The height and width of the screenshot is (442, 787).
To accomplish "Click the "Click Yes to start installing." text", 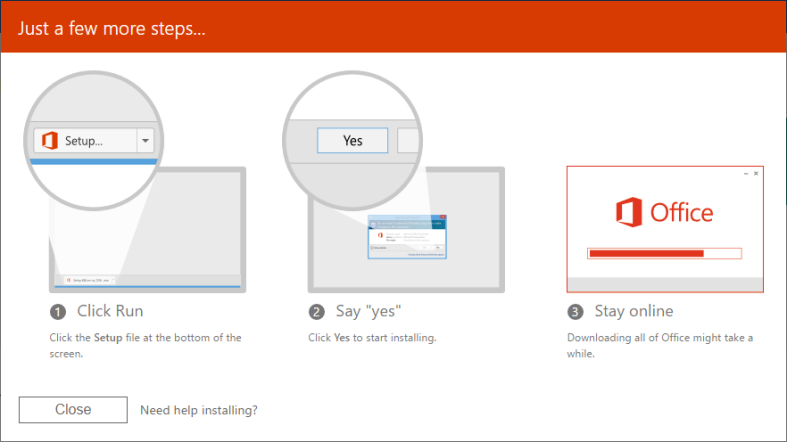I will (x=372, y=338).
